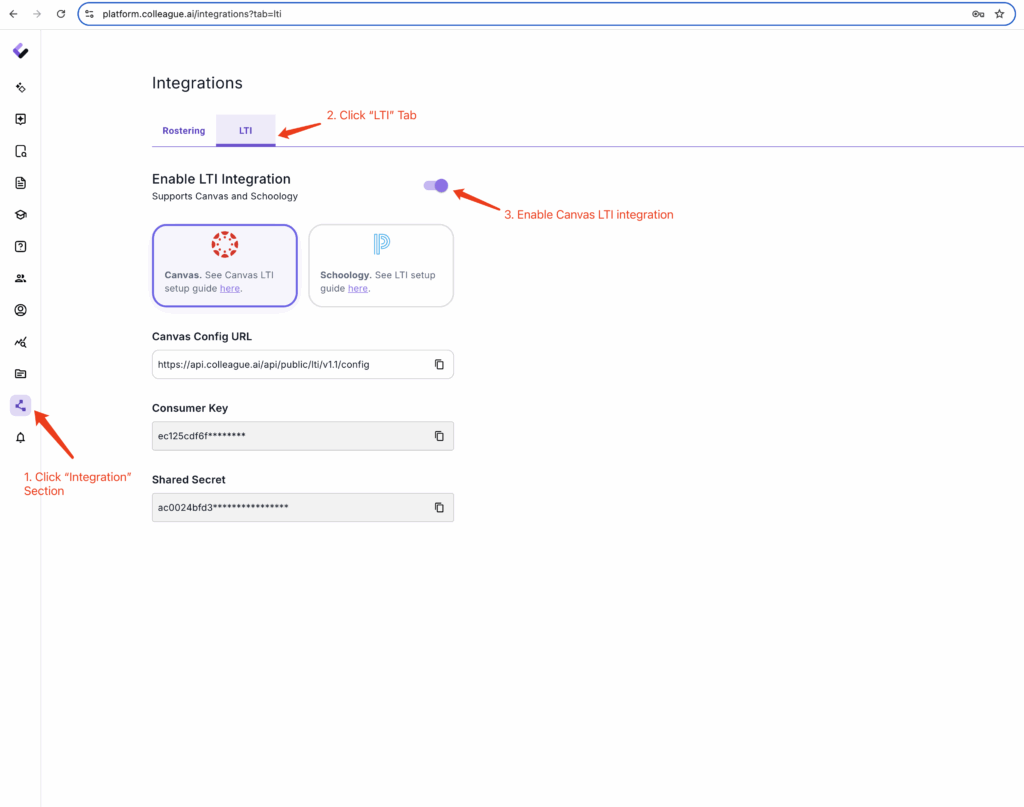This screenshot has height=807, width=1024.
Task: Copy the Canvas Config URL
Action: click(439, 365)
